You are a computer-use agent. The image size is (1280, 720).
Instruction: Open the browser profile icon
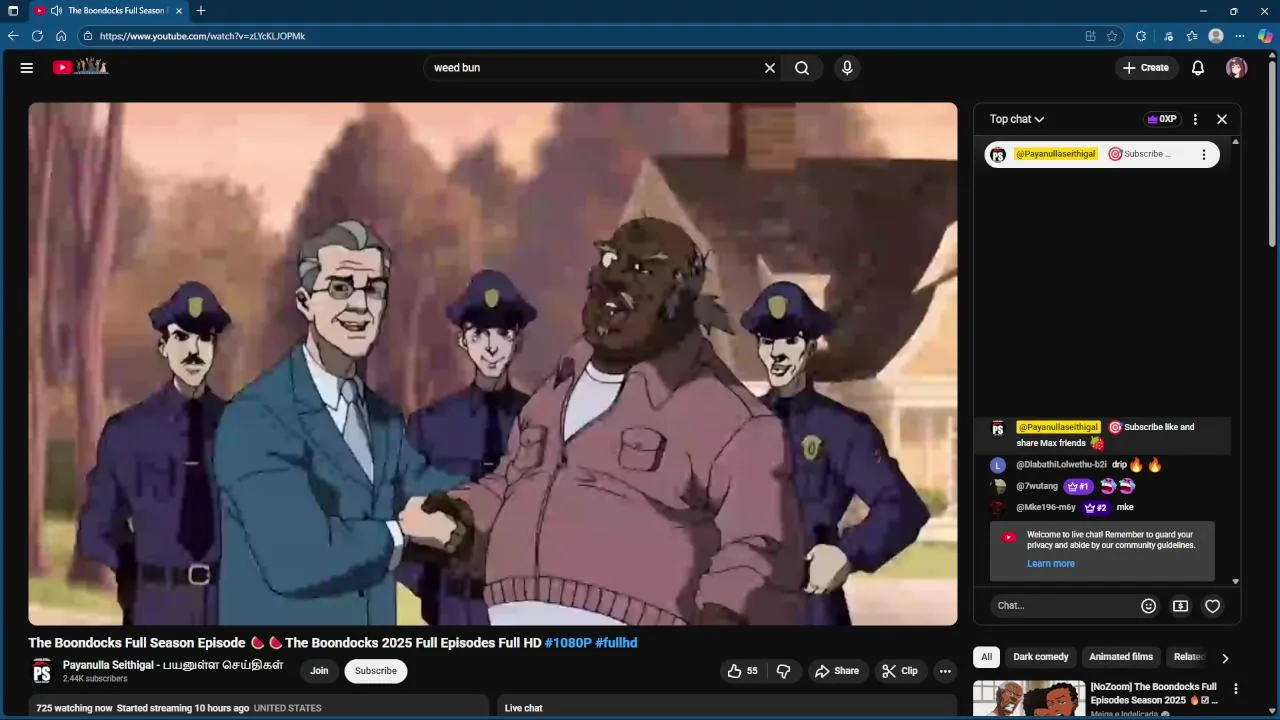click(1216, 36)
